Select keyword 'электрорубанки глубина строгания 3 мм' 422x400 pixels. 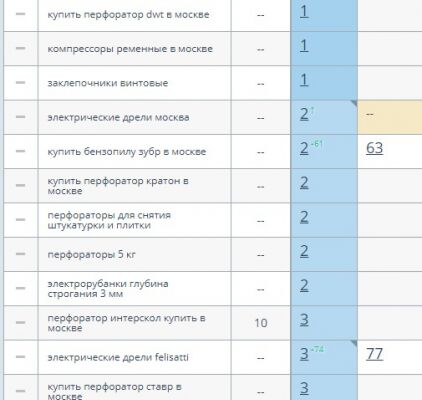point(108,289)
